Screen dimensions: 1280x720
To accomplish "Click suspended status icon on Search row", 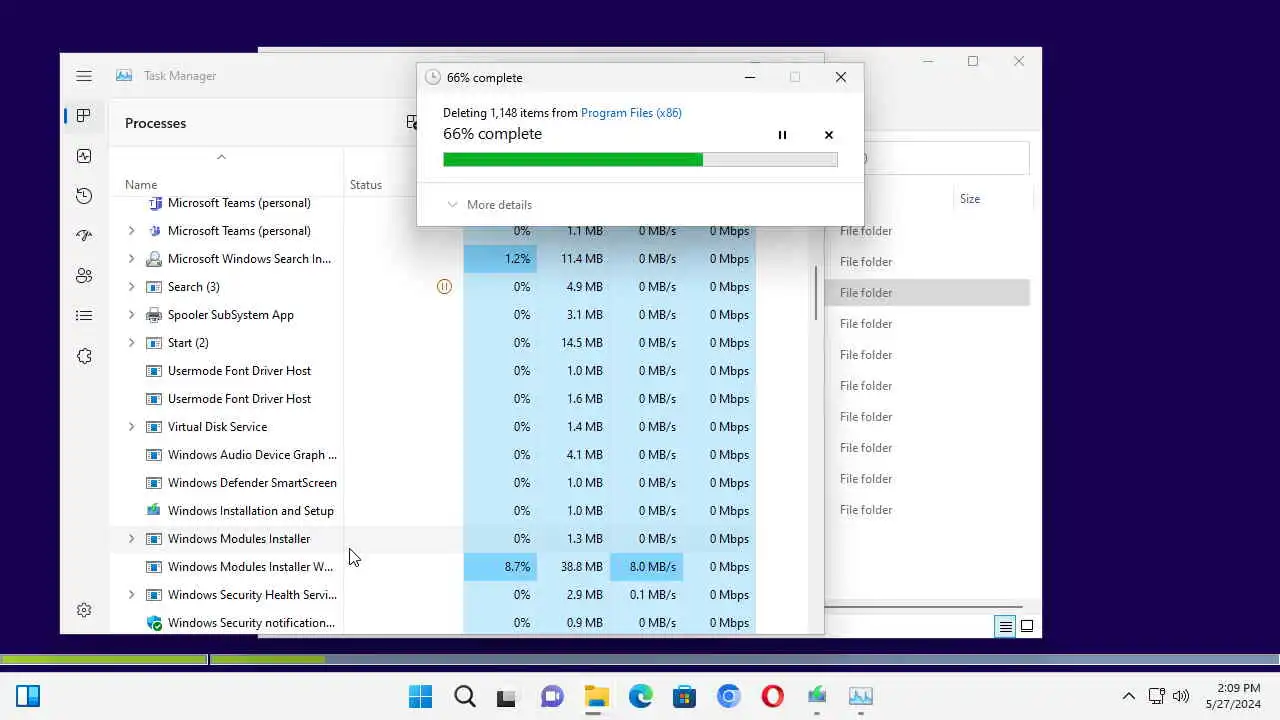I will pyautogui.click(x=445, y=287).
